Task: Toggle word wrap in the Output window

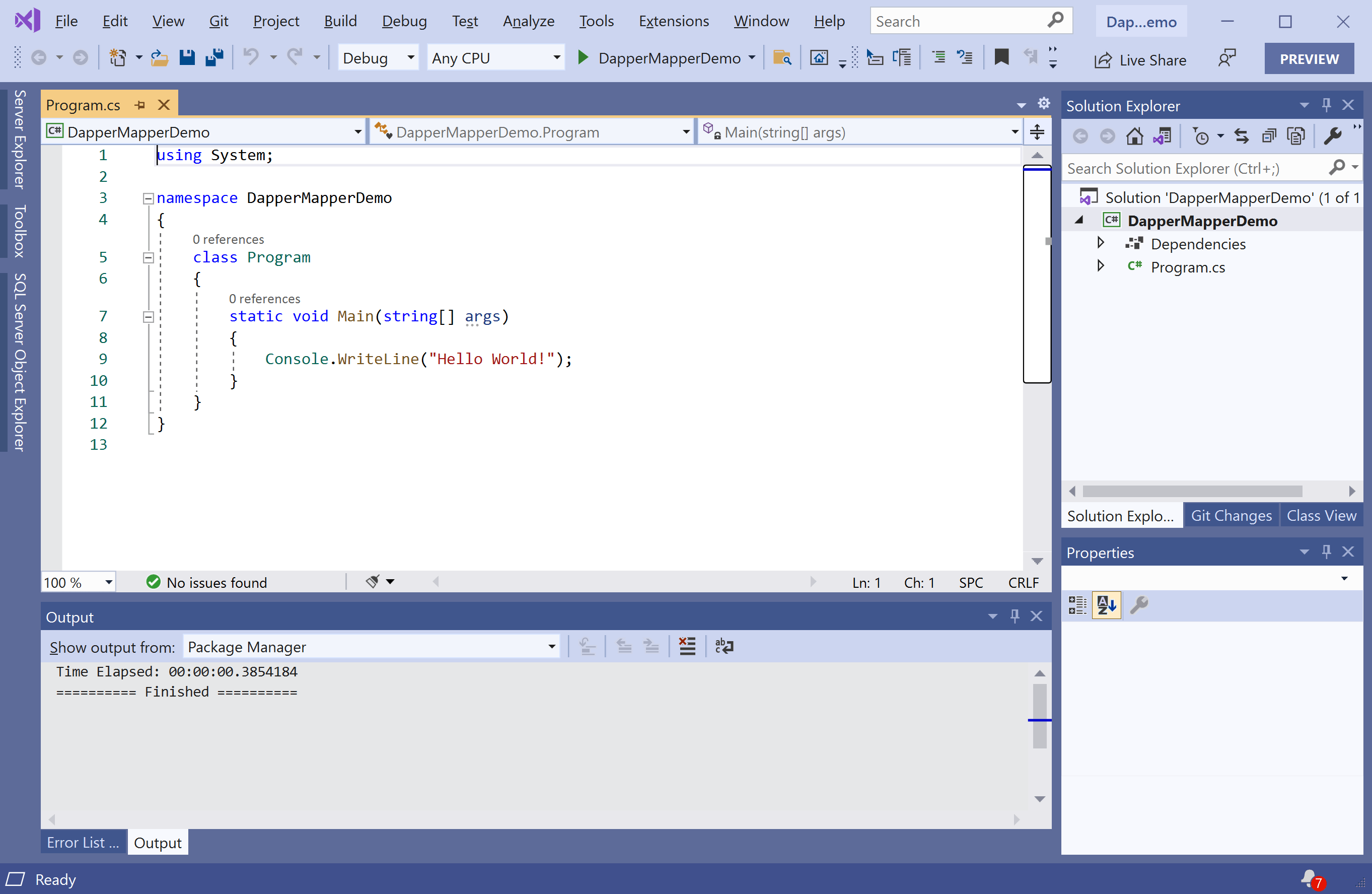Action: 724,646
